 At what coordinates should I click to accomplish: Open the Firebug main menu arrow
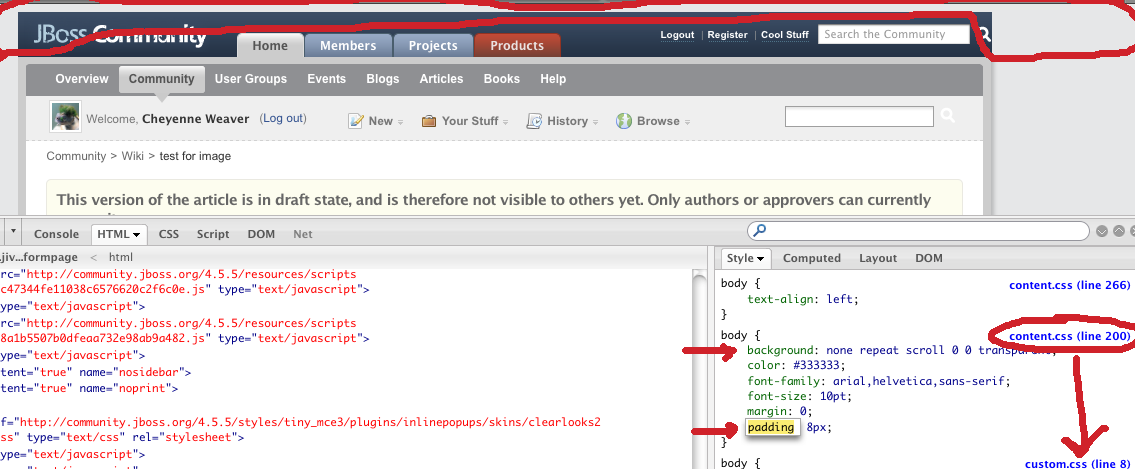tap(13, 233)
